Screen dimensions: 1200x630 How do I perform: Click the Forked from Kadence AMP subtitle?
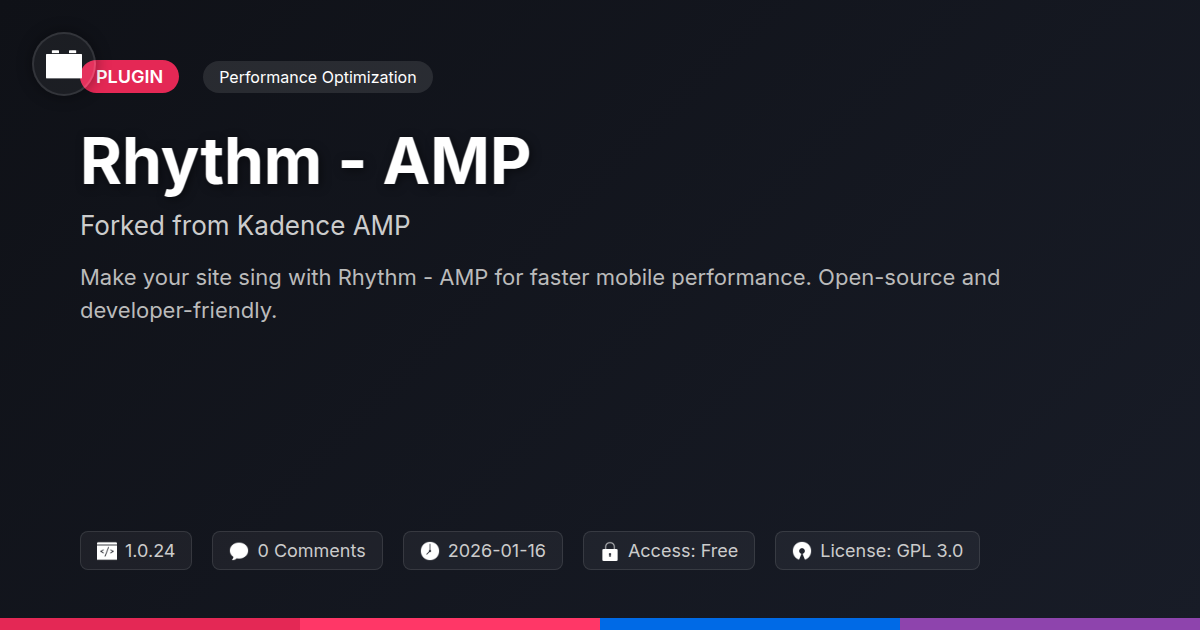[x=245, y=226]
